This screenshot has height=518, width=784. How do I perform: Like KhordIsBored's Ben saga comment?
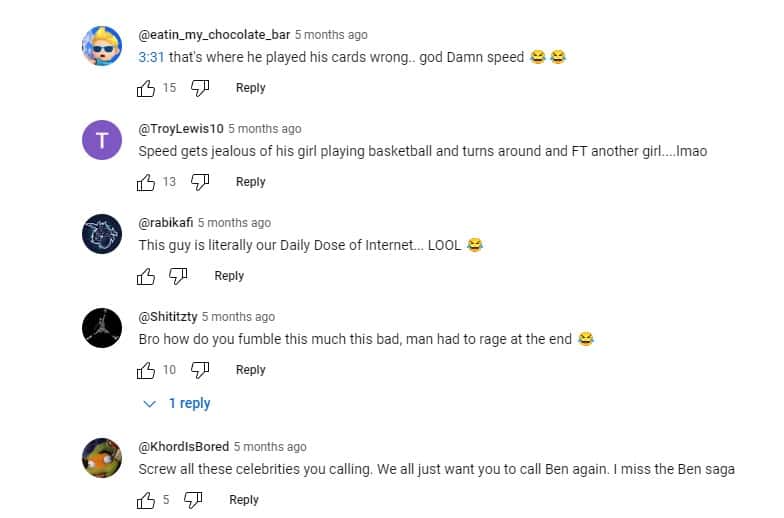[146, 500]
